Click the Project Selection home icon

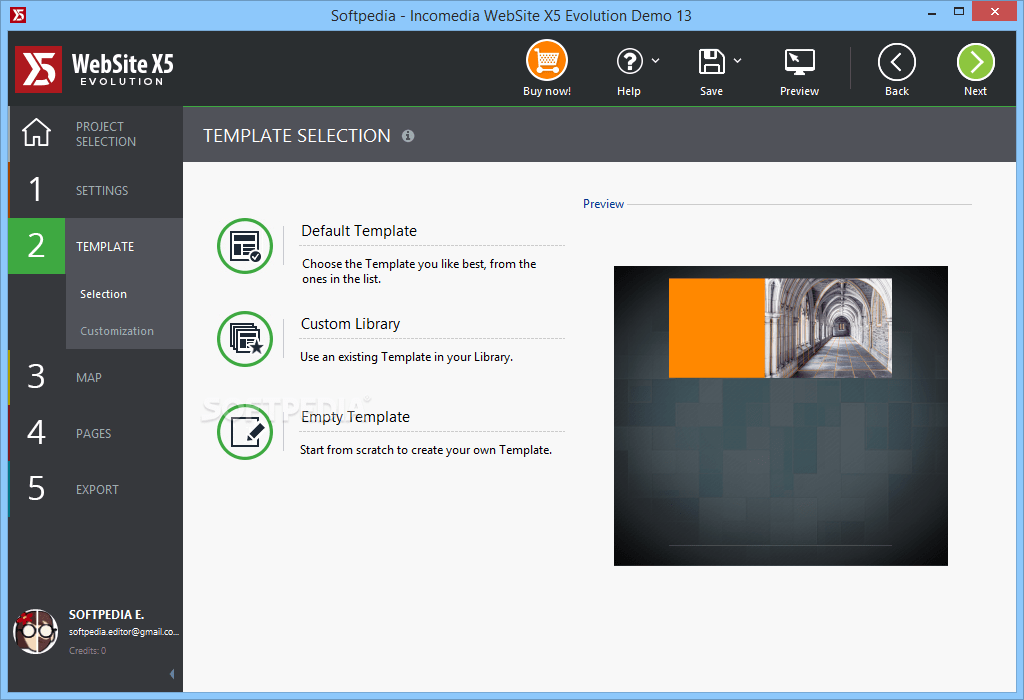coord(36,133)
